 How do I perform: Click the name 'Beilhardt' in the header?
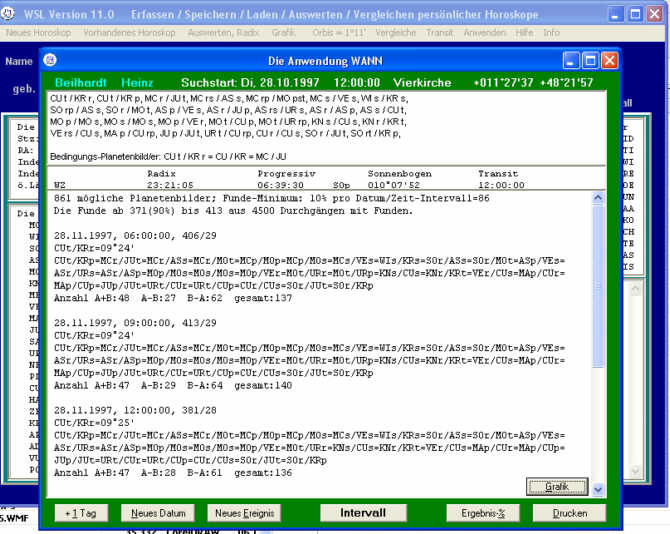point(81,82)
